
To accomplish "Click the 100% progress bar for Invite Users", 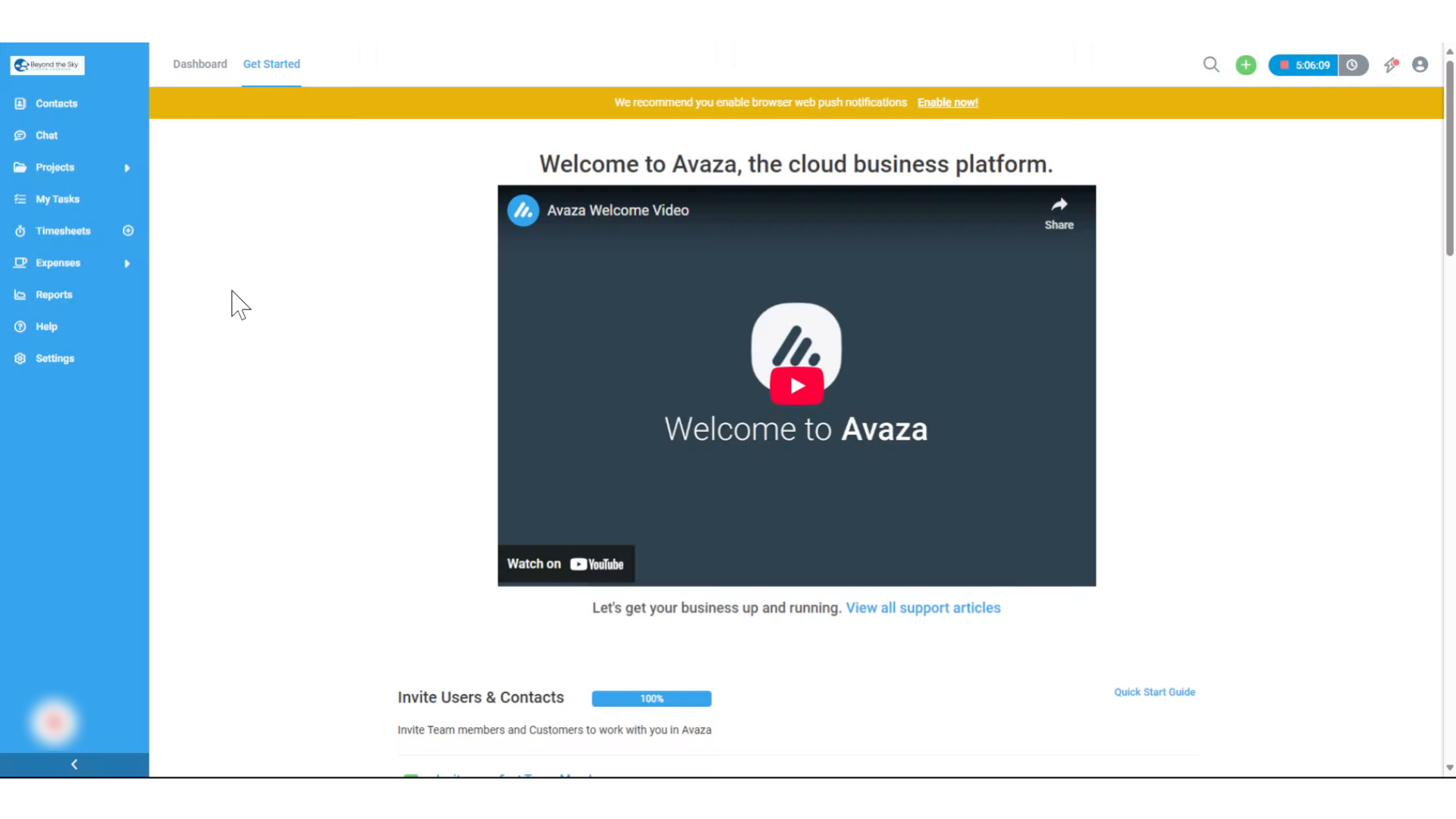I will (651, 699).
